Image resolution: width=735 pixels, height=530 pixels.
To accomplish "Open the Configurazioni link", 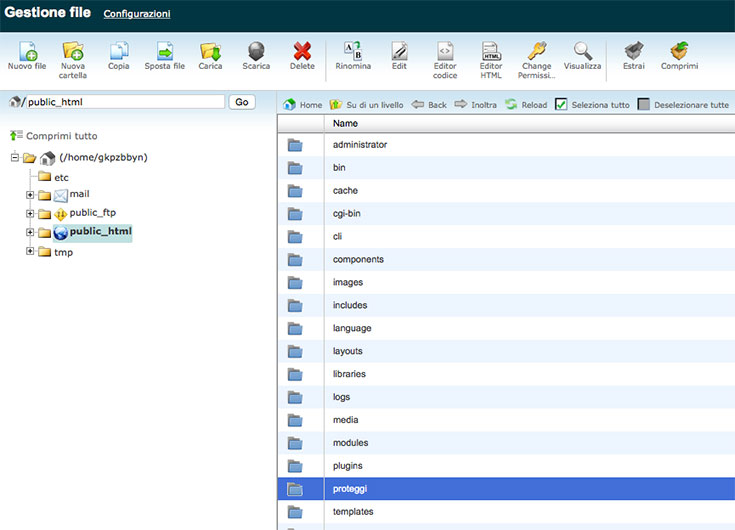I will click(137, 14).
